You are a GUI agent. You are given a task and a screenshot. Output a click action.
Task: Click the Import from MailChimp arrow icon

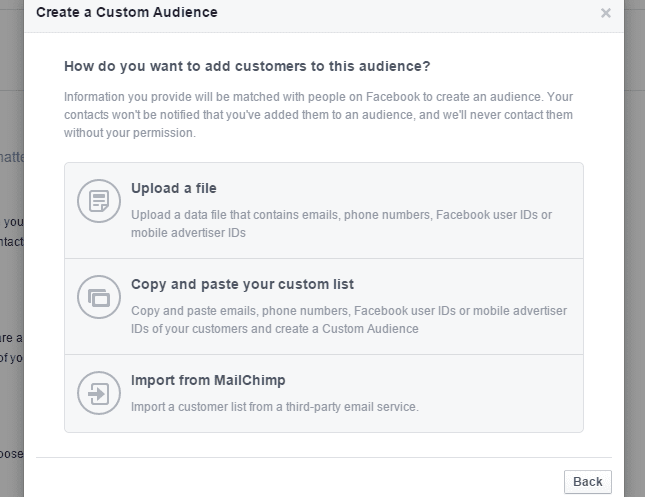click(x=99, y=393)
